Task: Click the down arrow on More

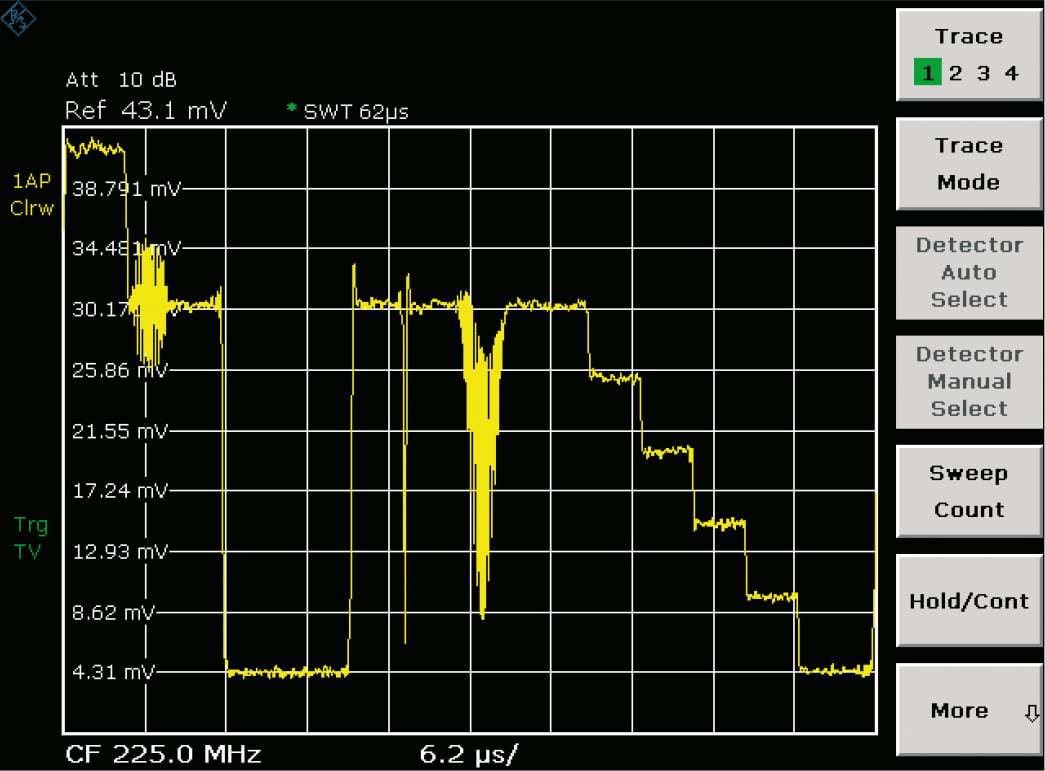Action: pyautogui.click(x=1032, y=713)
